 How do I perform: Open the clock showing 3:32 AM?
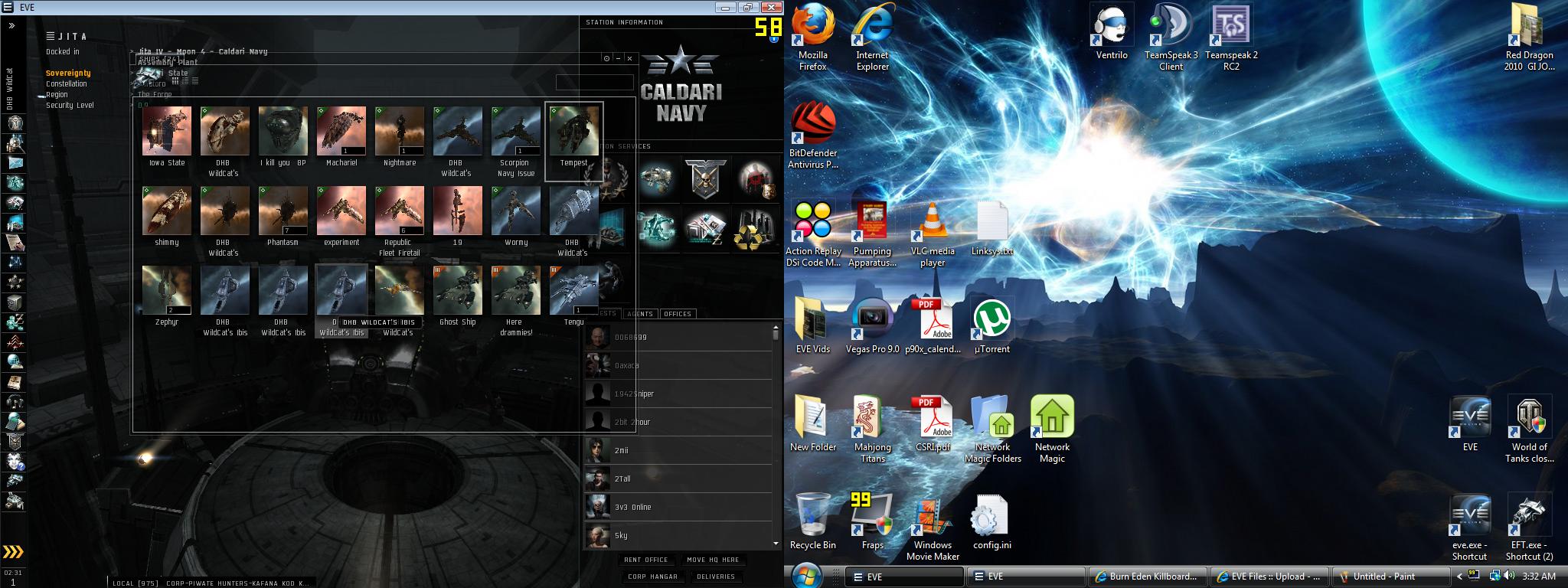pos(1539,577)
